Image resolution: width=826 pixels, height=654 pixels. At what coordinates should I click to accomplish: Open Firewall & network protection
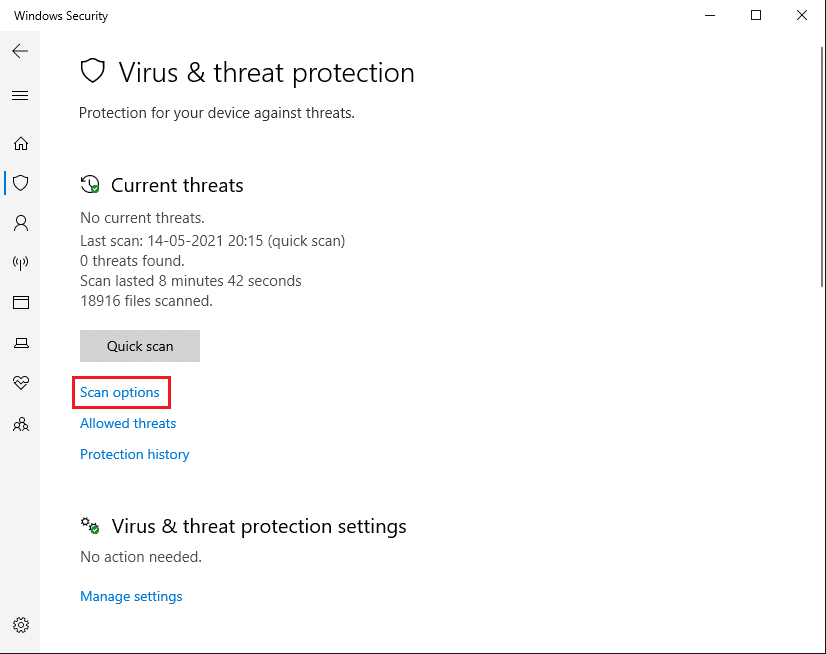coord(20,263)
